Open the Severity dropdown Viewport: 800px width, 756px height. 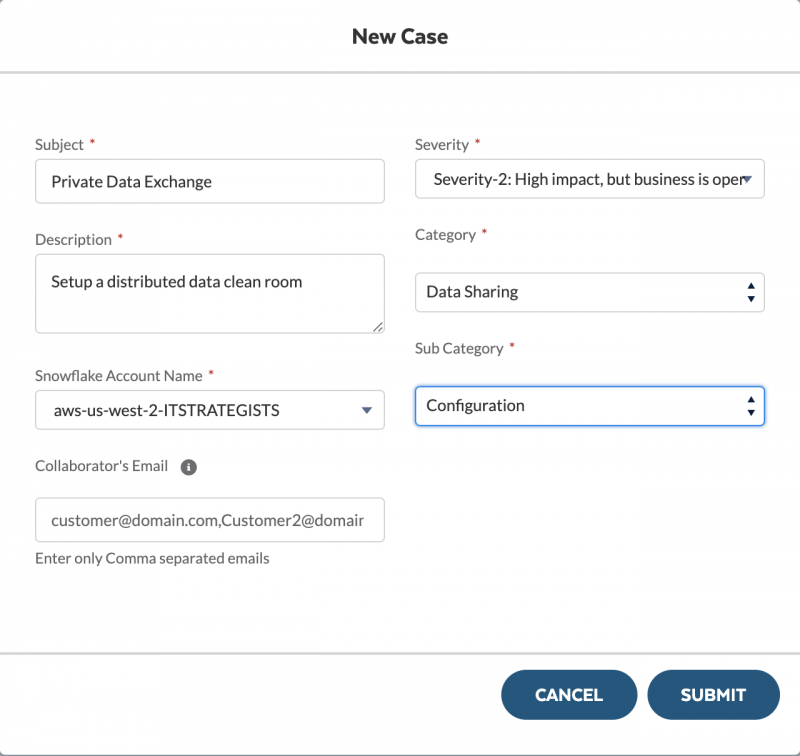pyautogui.click(x=590, y=178)
